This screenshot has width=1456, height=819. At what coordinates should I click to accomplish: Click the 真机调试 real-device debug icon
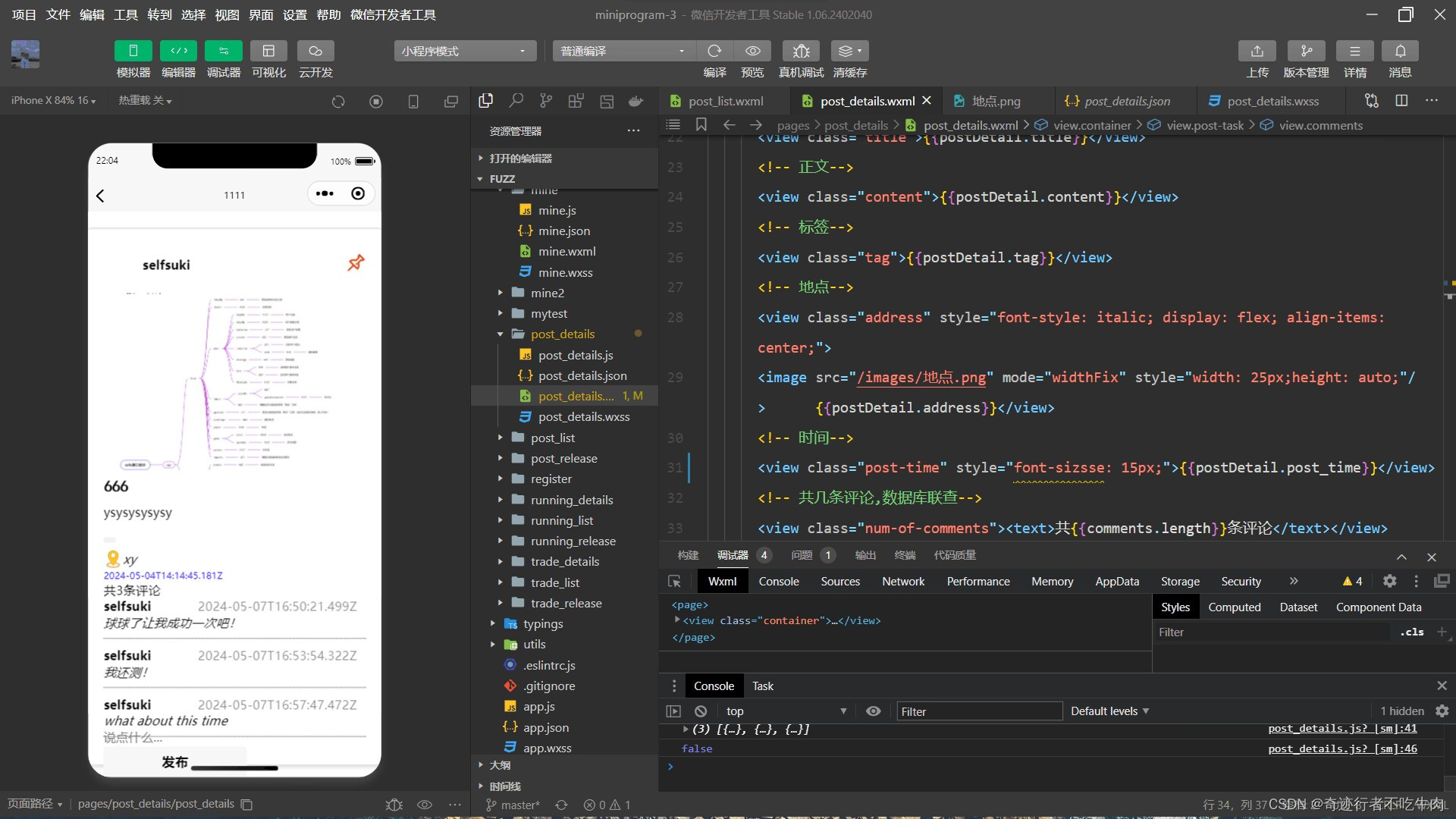[x=801, y=51]
